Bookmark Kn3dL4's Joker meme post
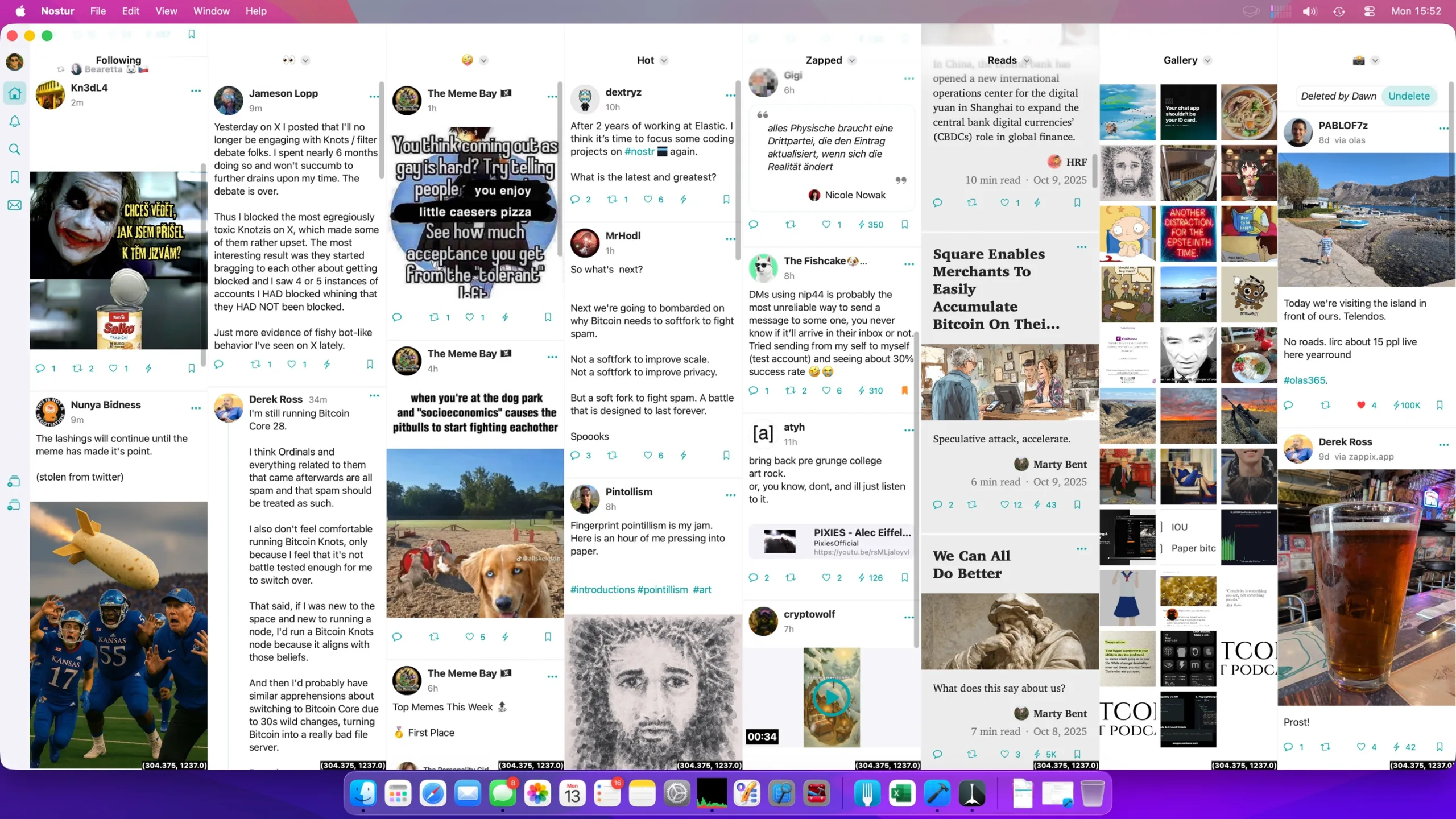1456x819 pixels. click(191, 368)
